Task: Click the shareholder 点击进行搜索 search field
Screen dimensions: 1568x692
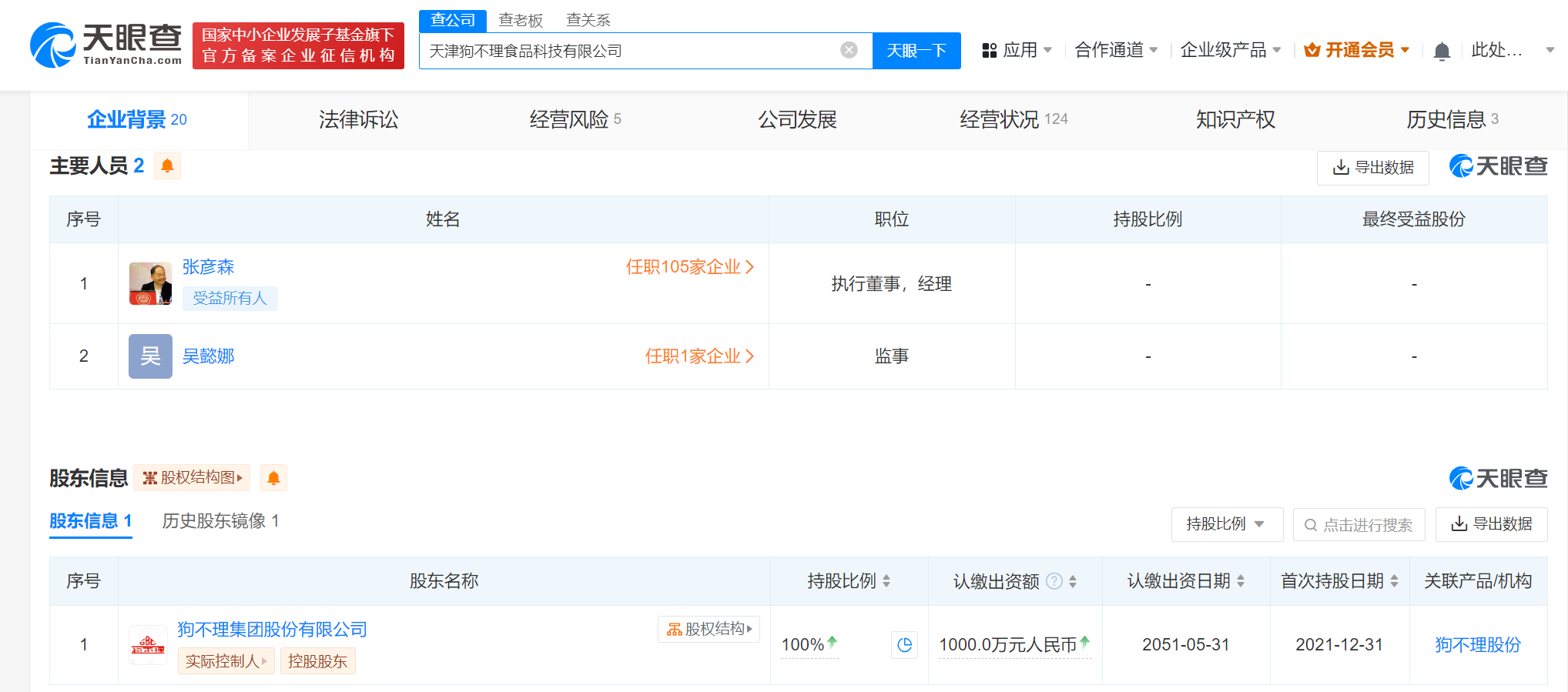Action: coord(1359,525)
